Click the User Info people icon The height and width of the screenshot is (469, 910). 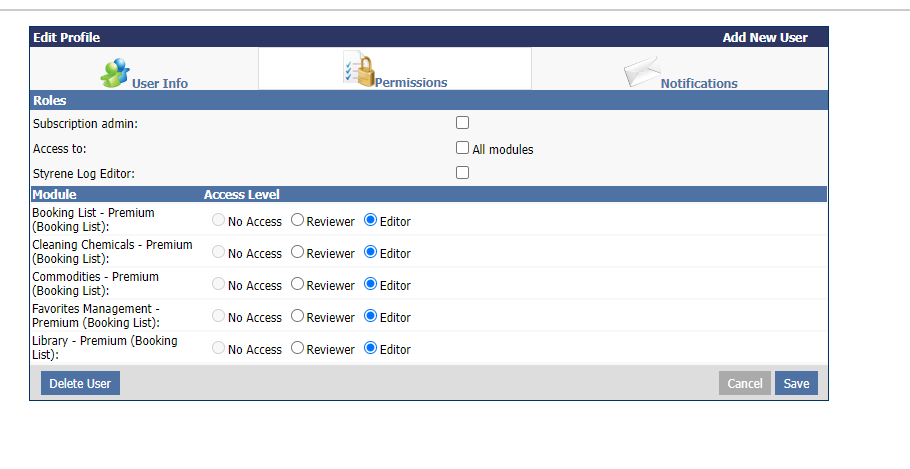[115, 71]
